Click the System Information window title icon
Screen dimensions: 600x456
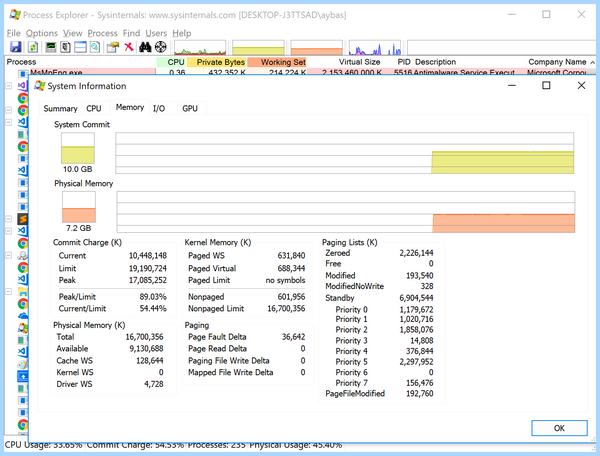(39, 86)
